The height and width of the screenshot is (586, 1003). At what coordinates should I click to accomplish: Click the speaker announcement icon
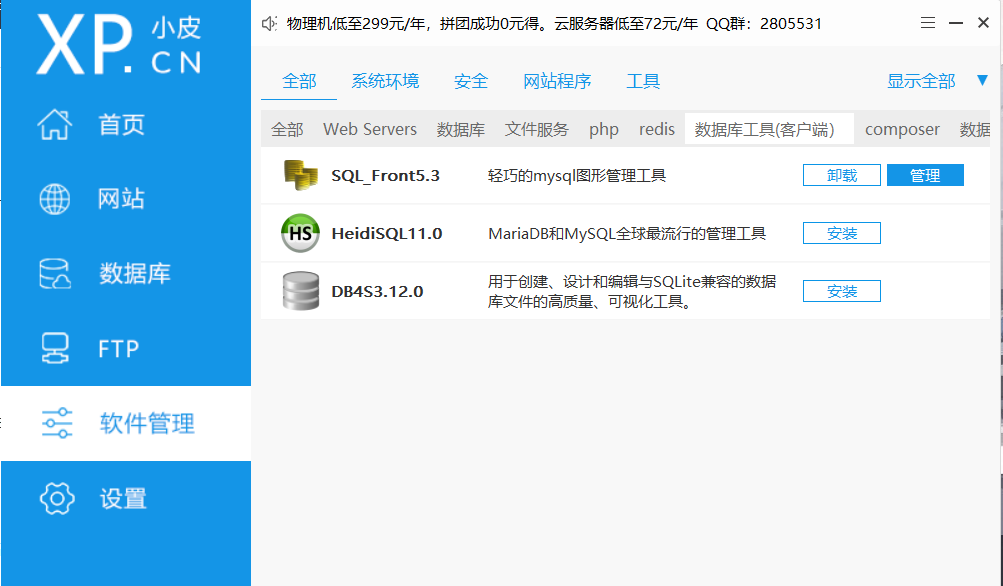[x=269, y=24]
